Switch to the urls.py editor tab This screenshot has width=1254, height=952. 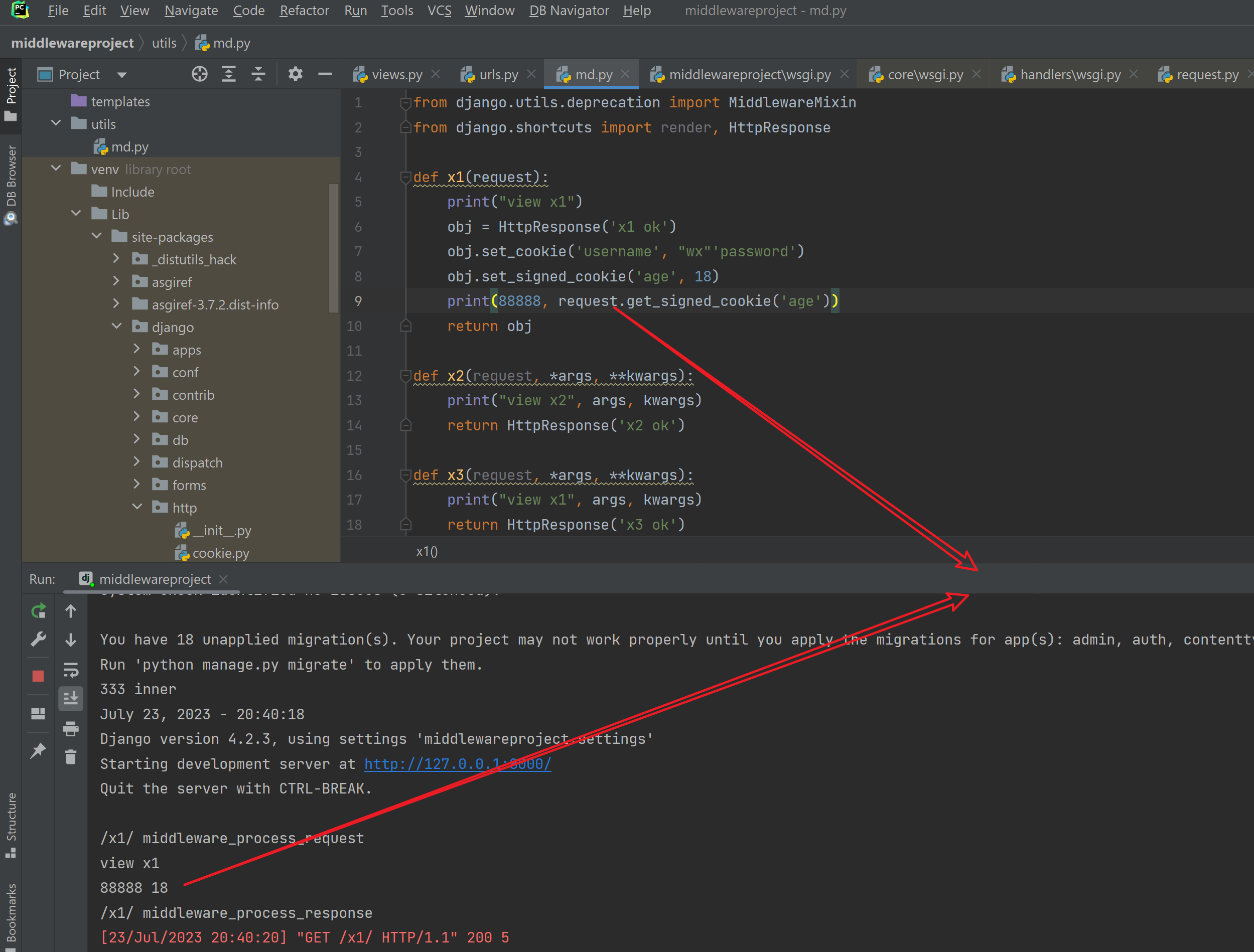[x=498, y=75]
